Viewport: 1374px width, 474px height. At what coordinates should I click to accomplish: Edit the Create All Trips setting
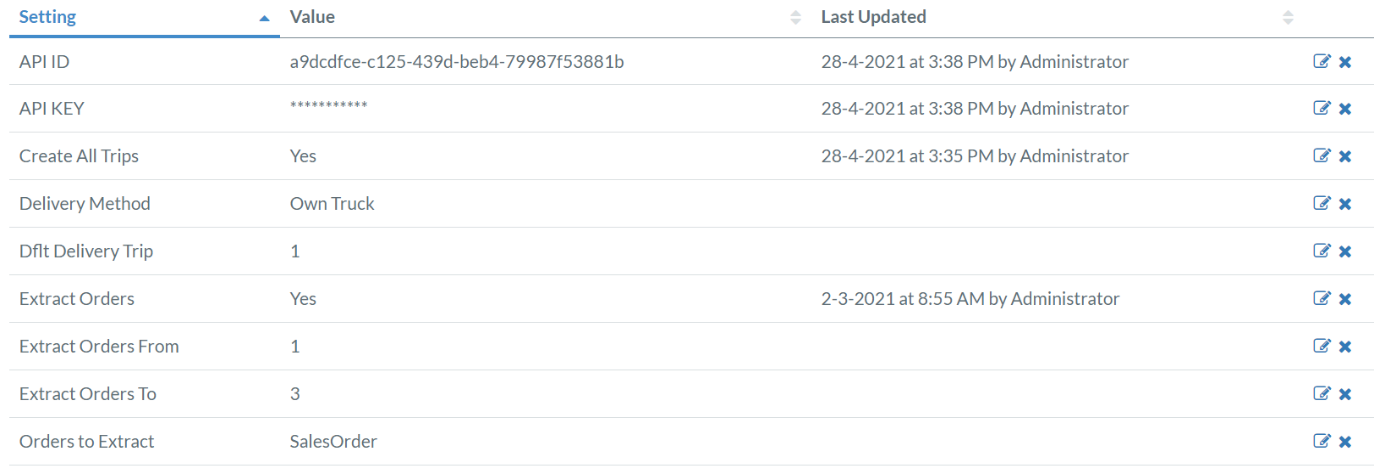point(1322,156)
